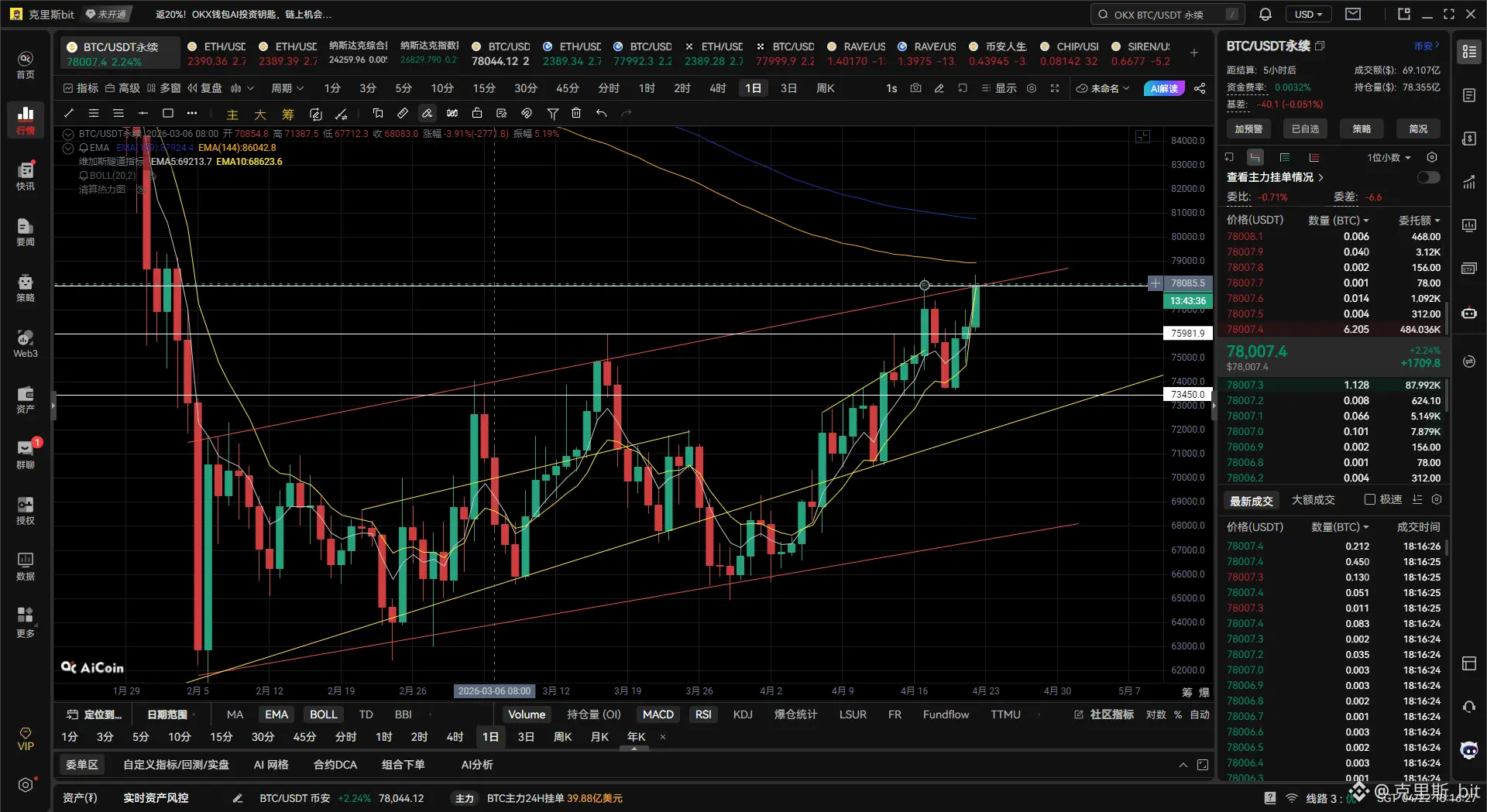Open the mail envelope icon

pos(1353,14)
